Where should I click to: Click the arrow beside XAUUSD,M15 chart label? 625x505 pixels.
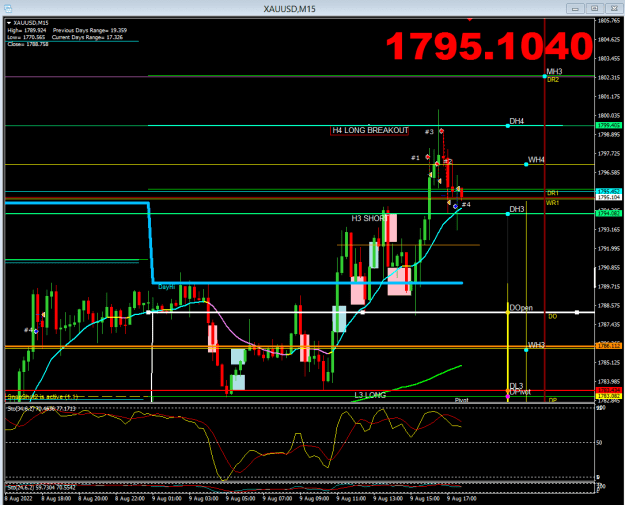pyautogui.click(x=9, y=23)
